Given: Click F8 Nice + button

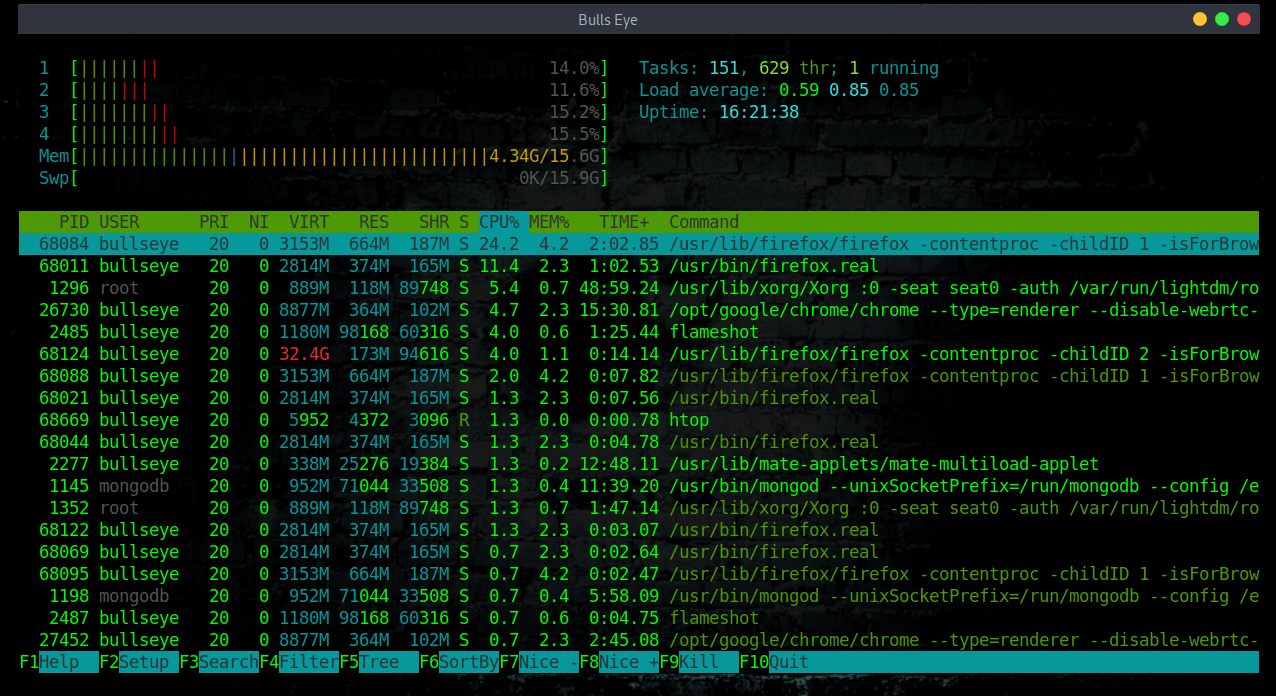Looking at the screenshot, I should tap(618, 662).
